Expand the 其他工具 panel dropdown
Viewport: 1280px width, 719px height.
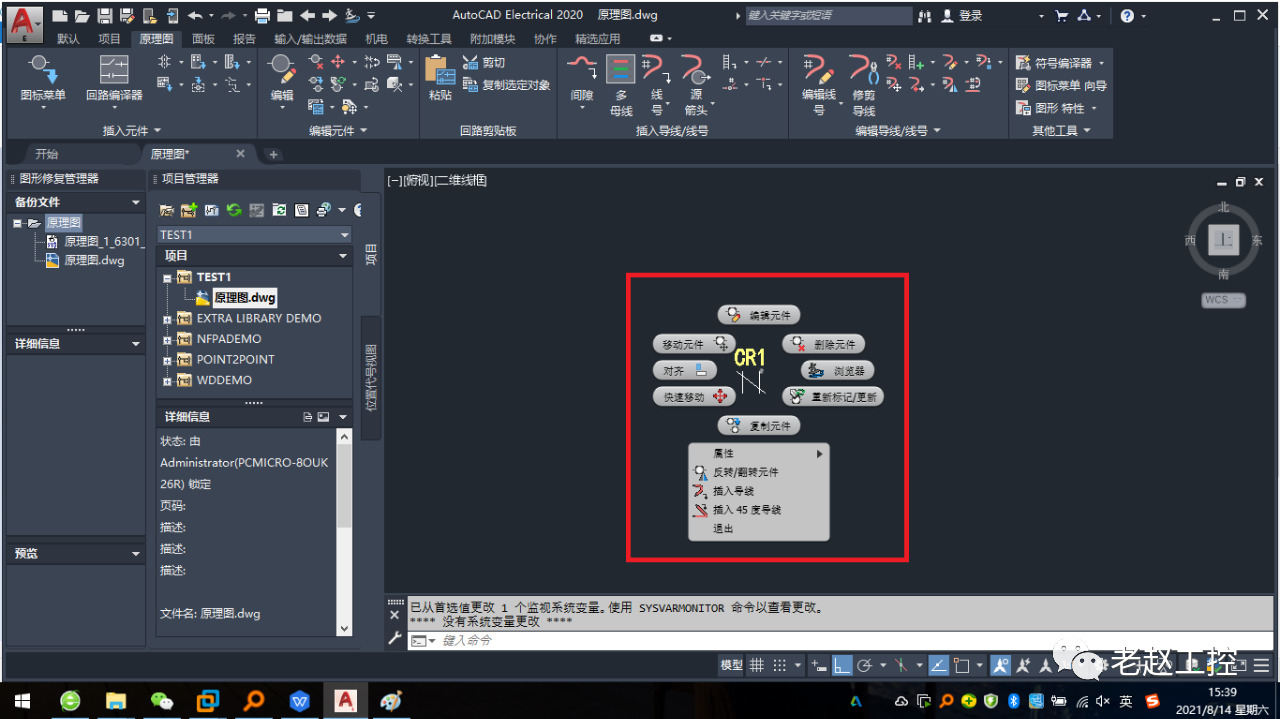pyautogui.click(x=1061, y=130)
